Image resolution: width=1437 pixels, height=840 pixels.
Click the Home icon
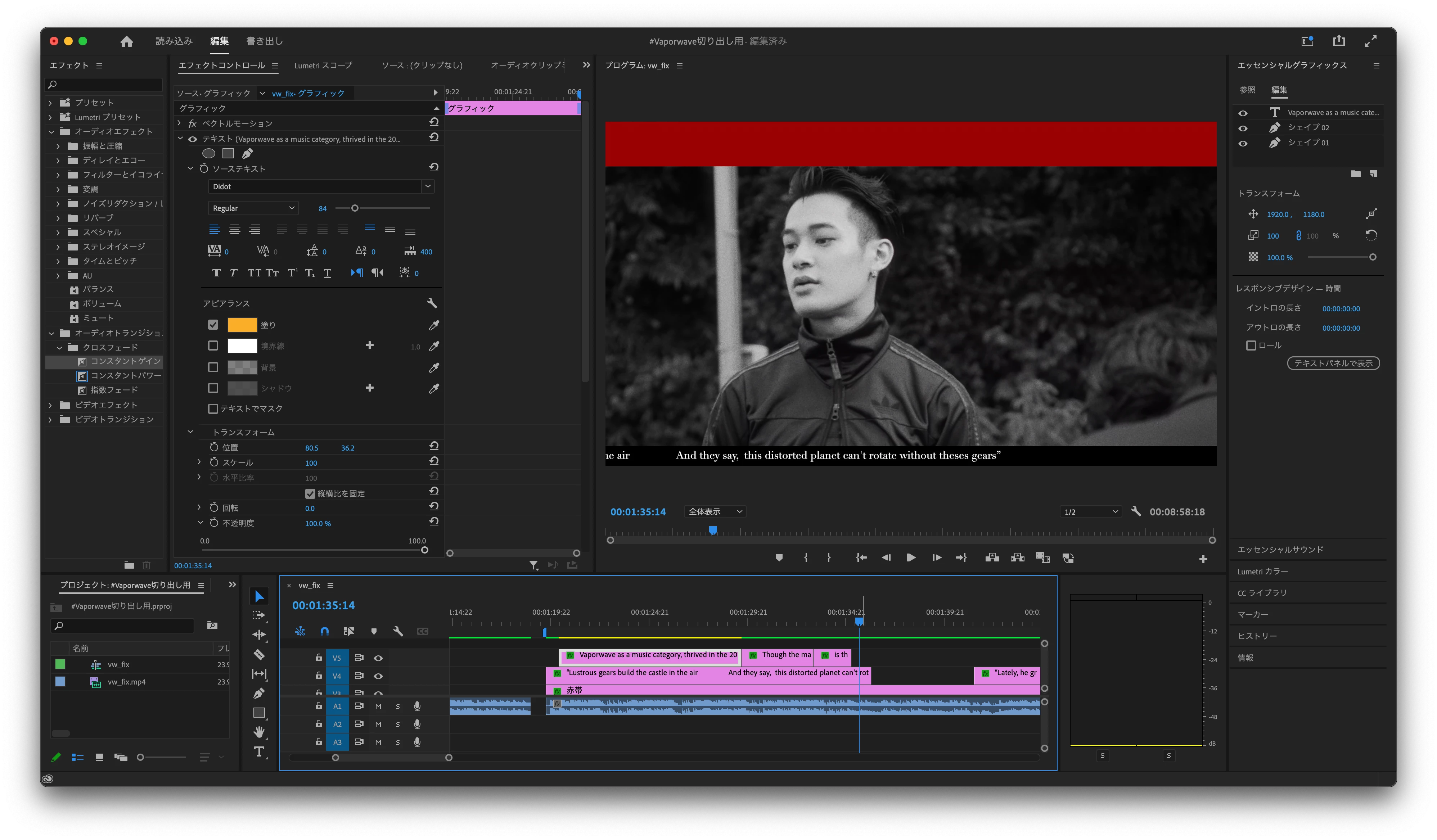[x=127, y=41]
